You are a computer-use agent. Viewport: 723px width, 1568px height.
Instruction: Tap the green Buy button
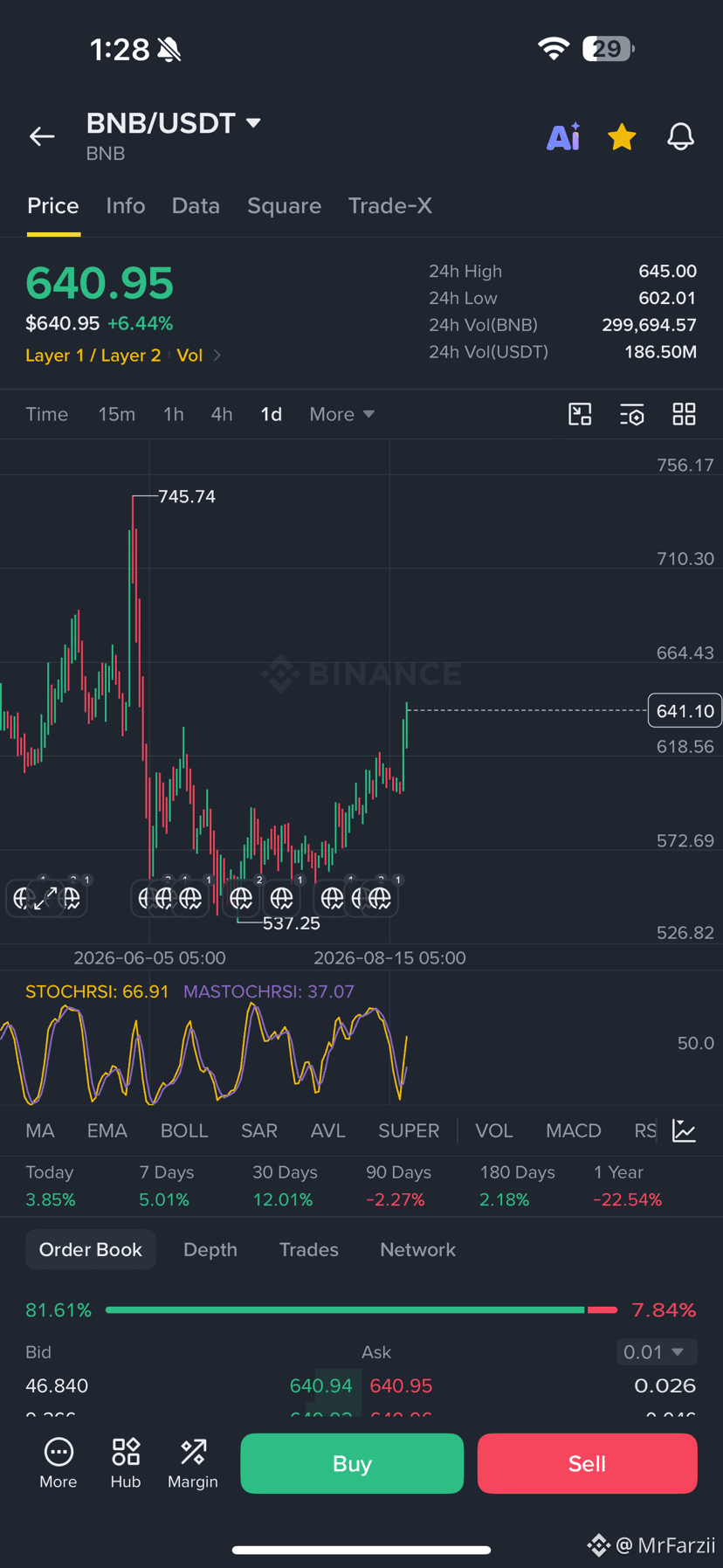(x=352, y=1463)
